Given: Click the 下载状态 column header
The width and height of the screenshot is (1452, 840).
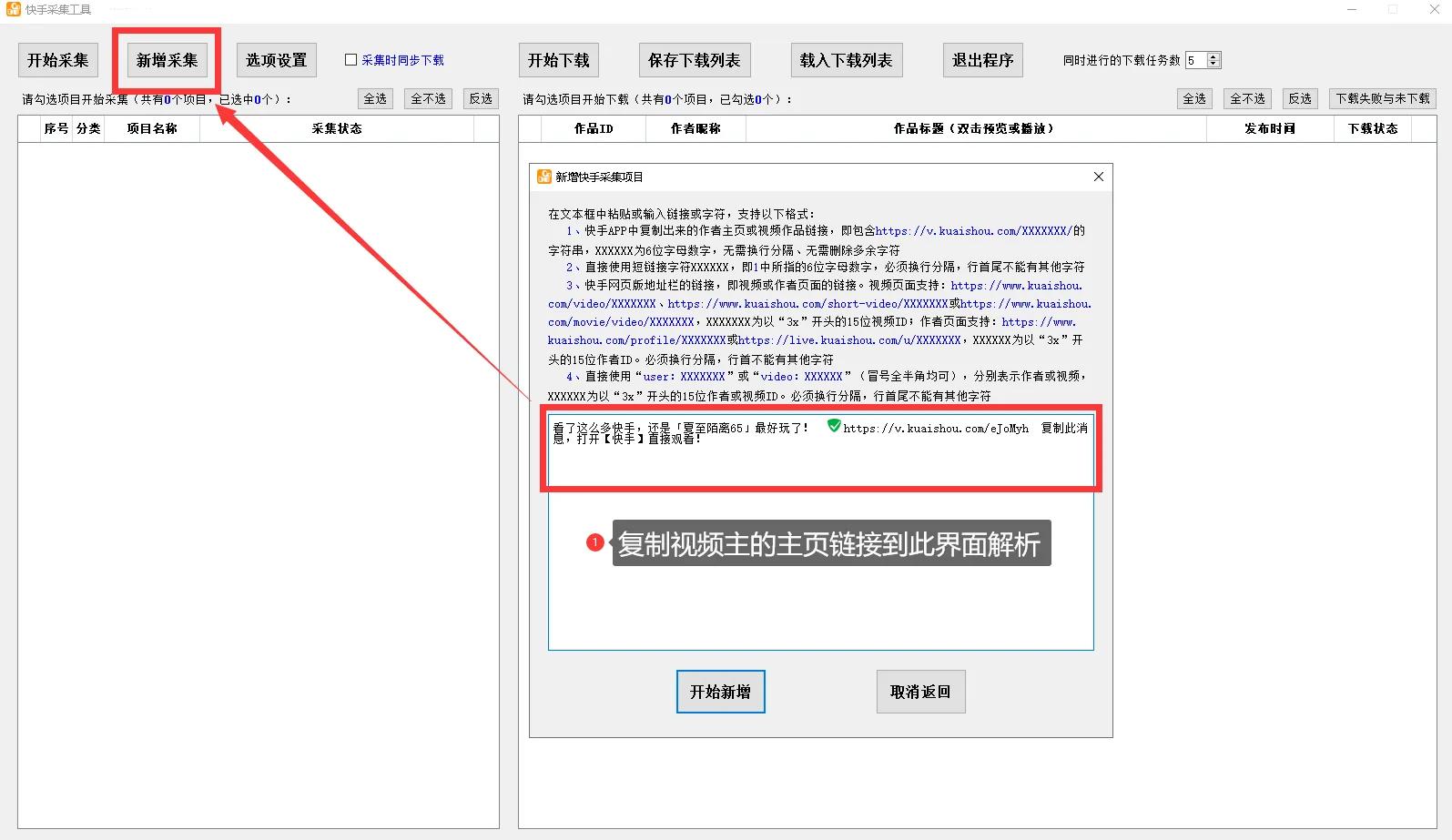Looking at the screenshot, I should [x=1373, y=128].
